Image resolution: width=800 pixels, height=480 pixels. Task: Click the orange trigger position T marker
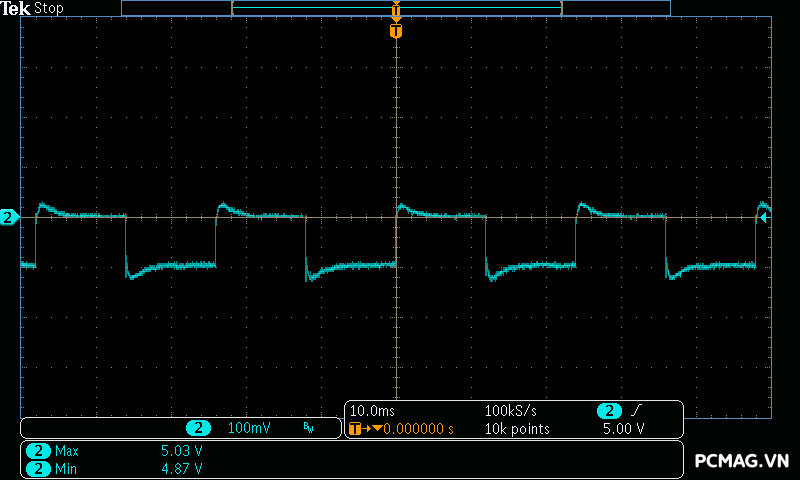point(396,31)
